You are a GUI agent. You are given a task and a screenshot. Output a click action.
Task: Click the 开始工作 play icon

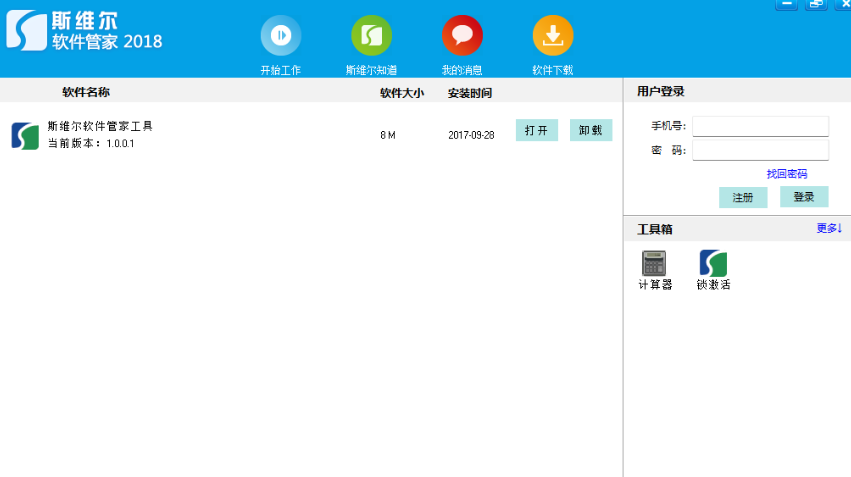(281, 36)
